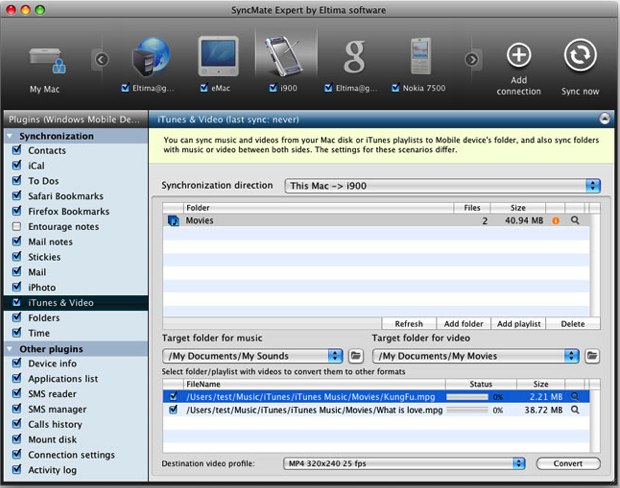Open the Destination video profile dropdown
The height and width of the screenshot is (488, 620).
point(404,463)
